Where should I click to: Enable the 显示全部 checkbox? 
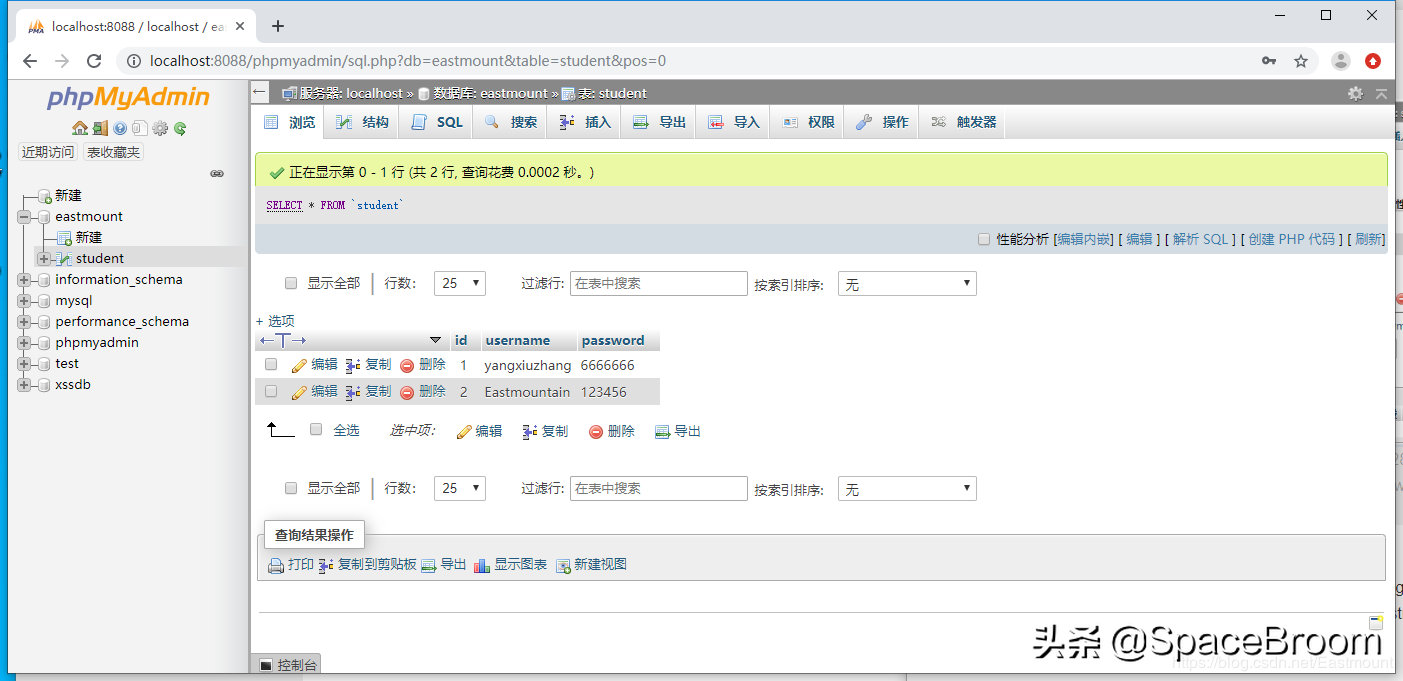[x=291, y=283]
